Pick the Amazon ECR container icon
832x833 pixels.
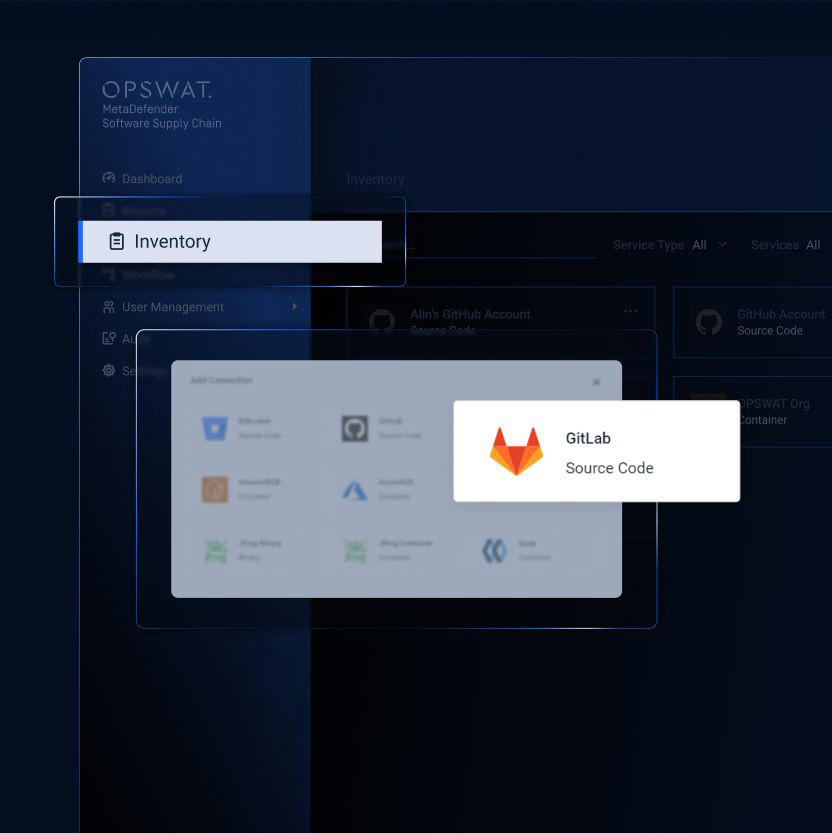pos(215,489)
